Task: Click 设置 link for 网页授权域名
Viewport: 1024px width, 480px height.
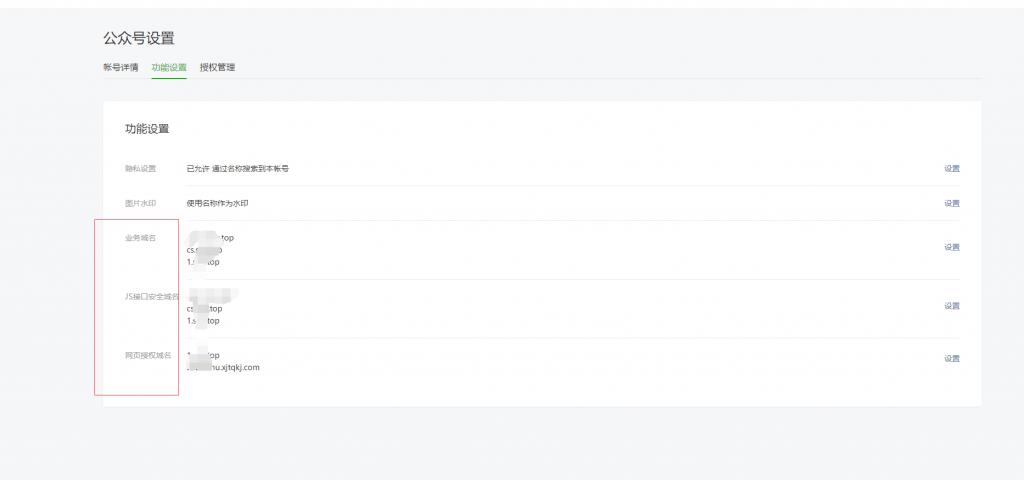Action: (x=951, y=358)
